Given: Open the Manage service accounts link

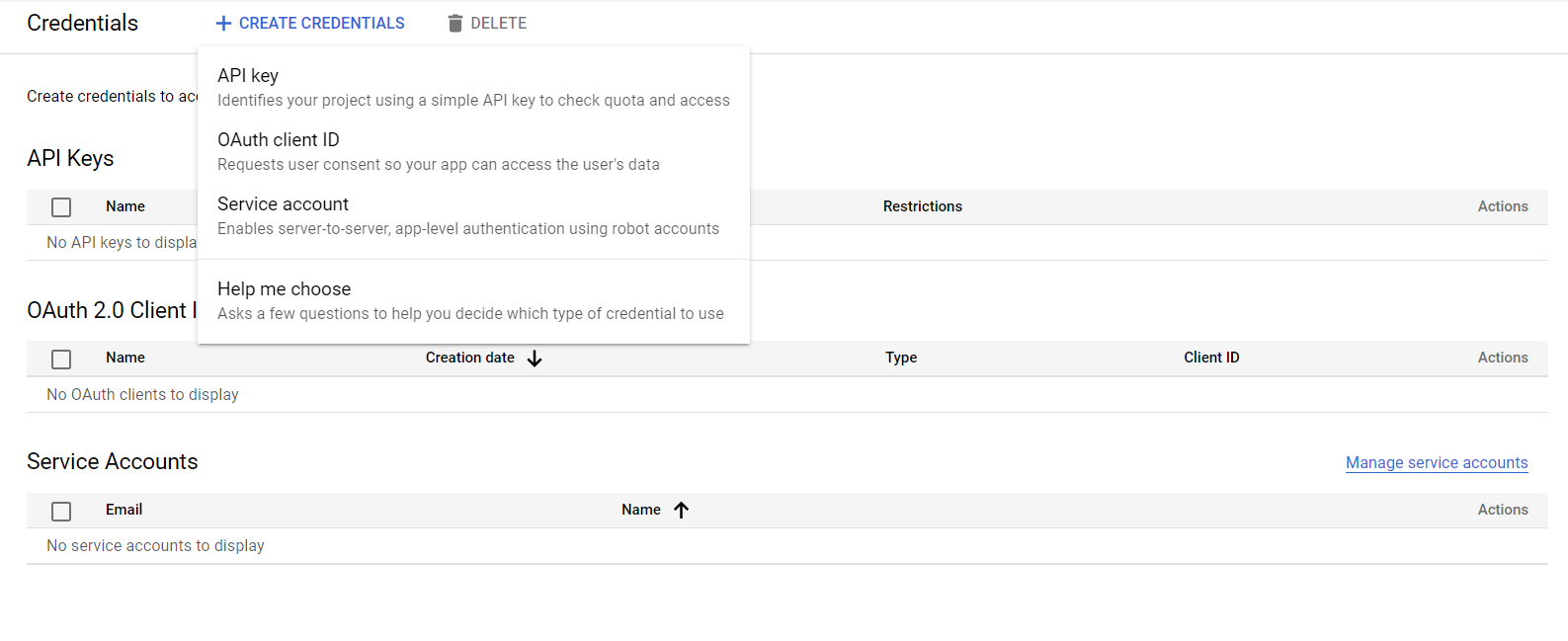Looking at the screenshot, I should coord(1436,462).
